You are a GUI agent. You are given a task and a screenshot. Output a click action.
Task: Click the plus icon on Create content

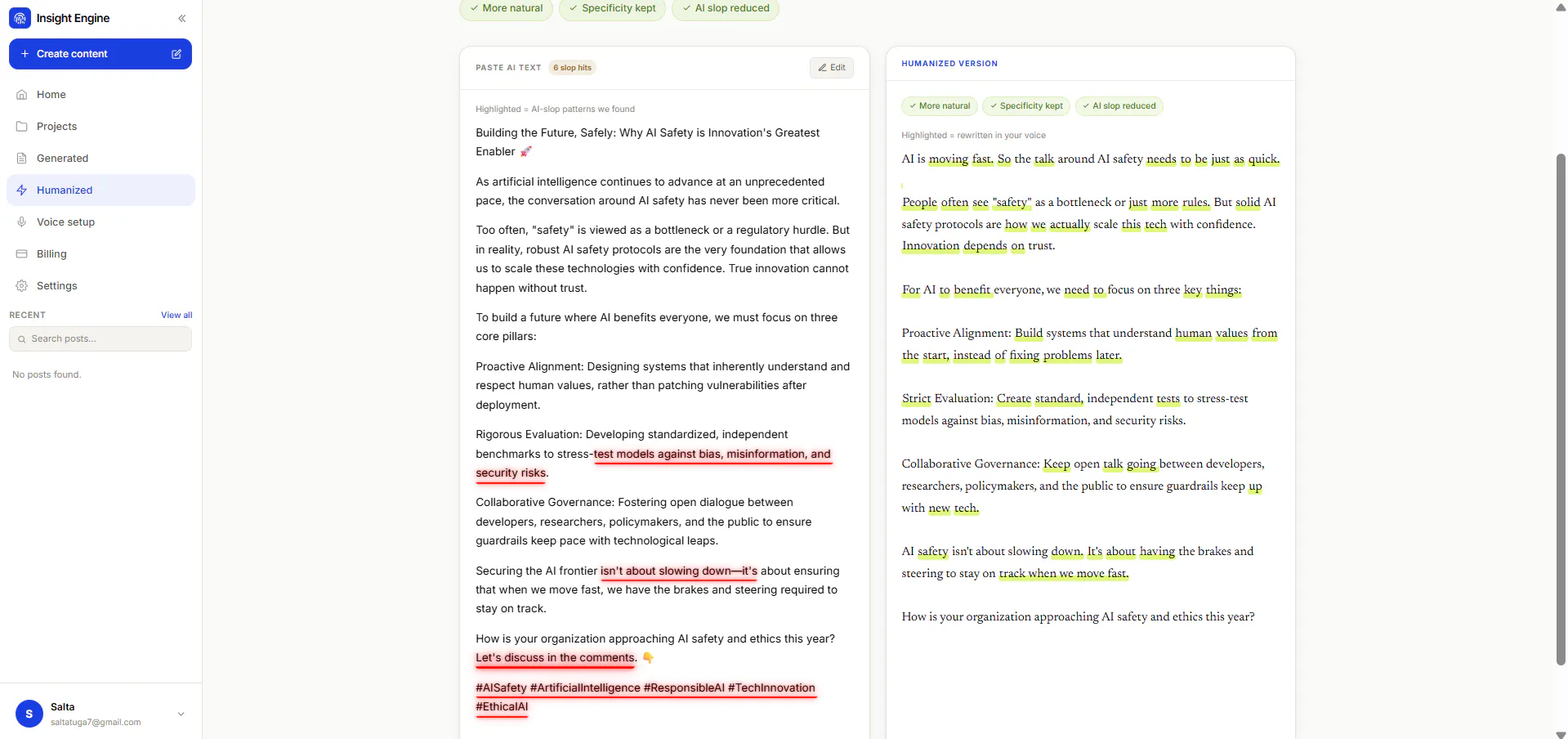click(x=25, y=54)
